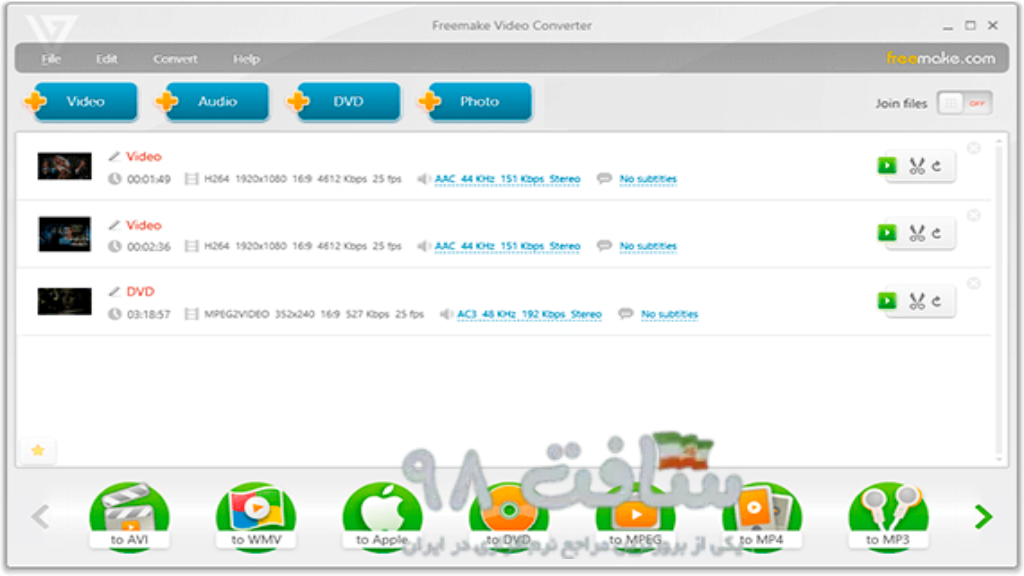The height and width of the screenshot is (576, 1024).
Task: Rename the 00:02:36 video via pencil icon
Action: pos(114,225)
